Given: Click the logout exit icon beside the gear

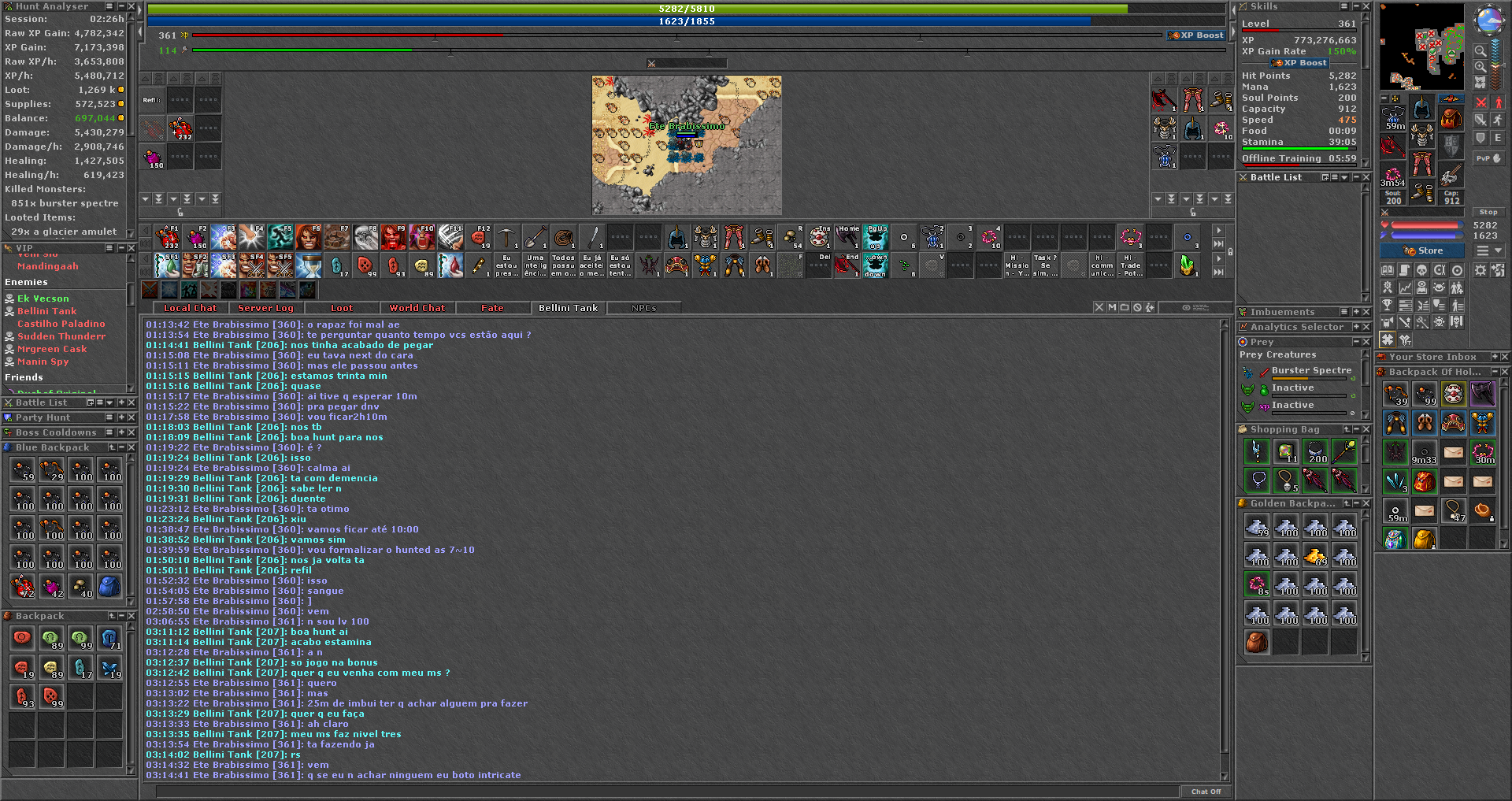Looking at the screenshot, I should [x=1497, y=270].
